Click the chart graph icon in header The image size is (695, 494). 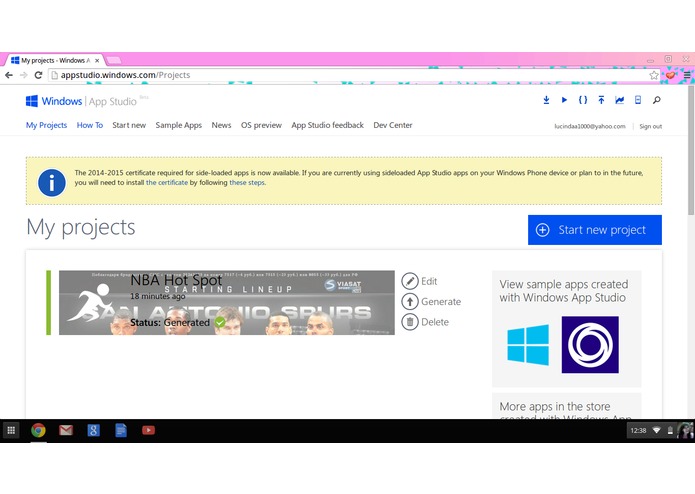tap(620, 100)
